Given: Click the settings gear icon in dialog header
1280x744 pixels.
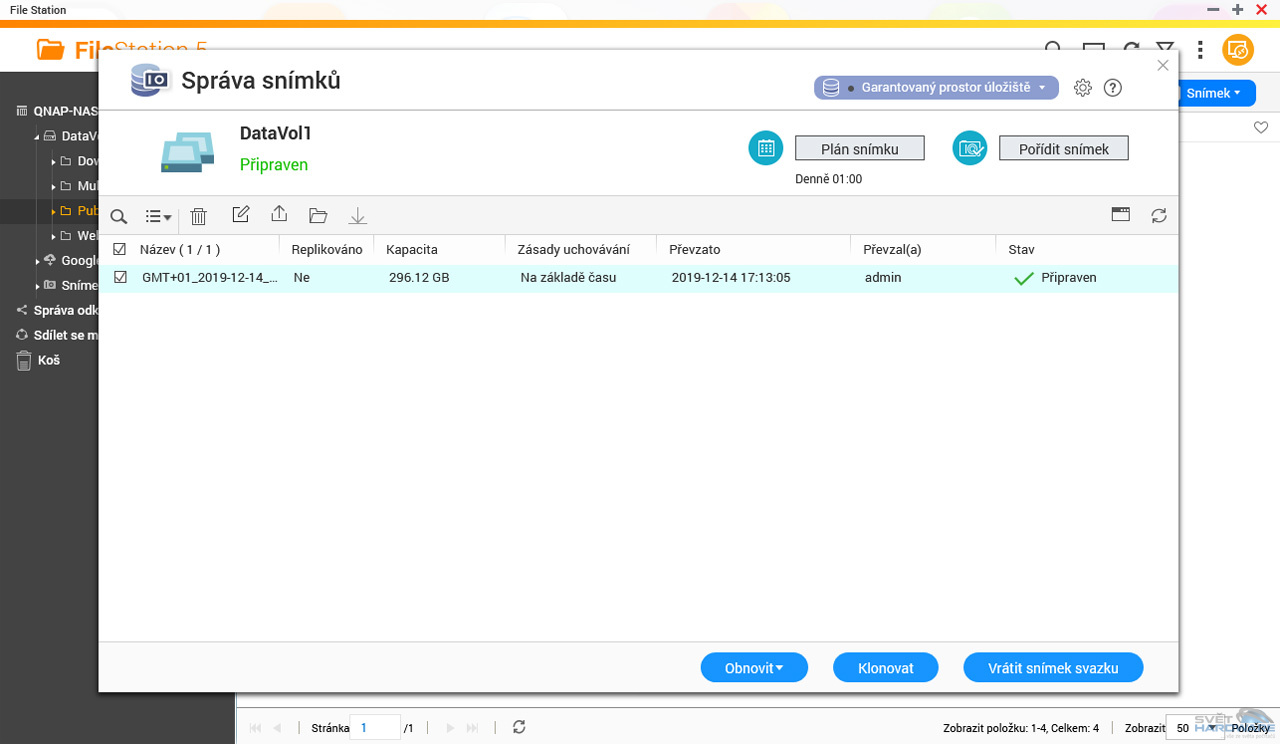Looking at the screenshot, I should [x=1082, y=88].
